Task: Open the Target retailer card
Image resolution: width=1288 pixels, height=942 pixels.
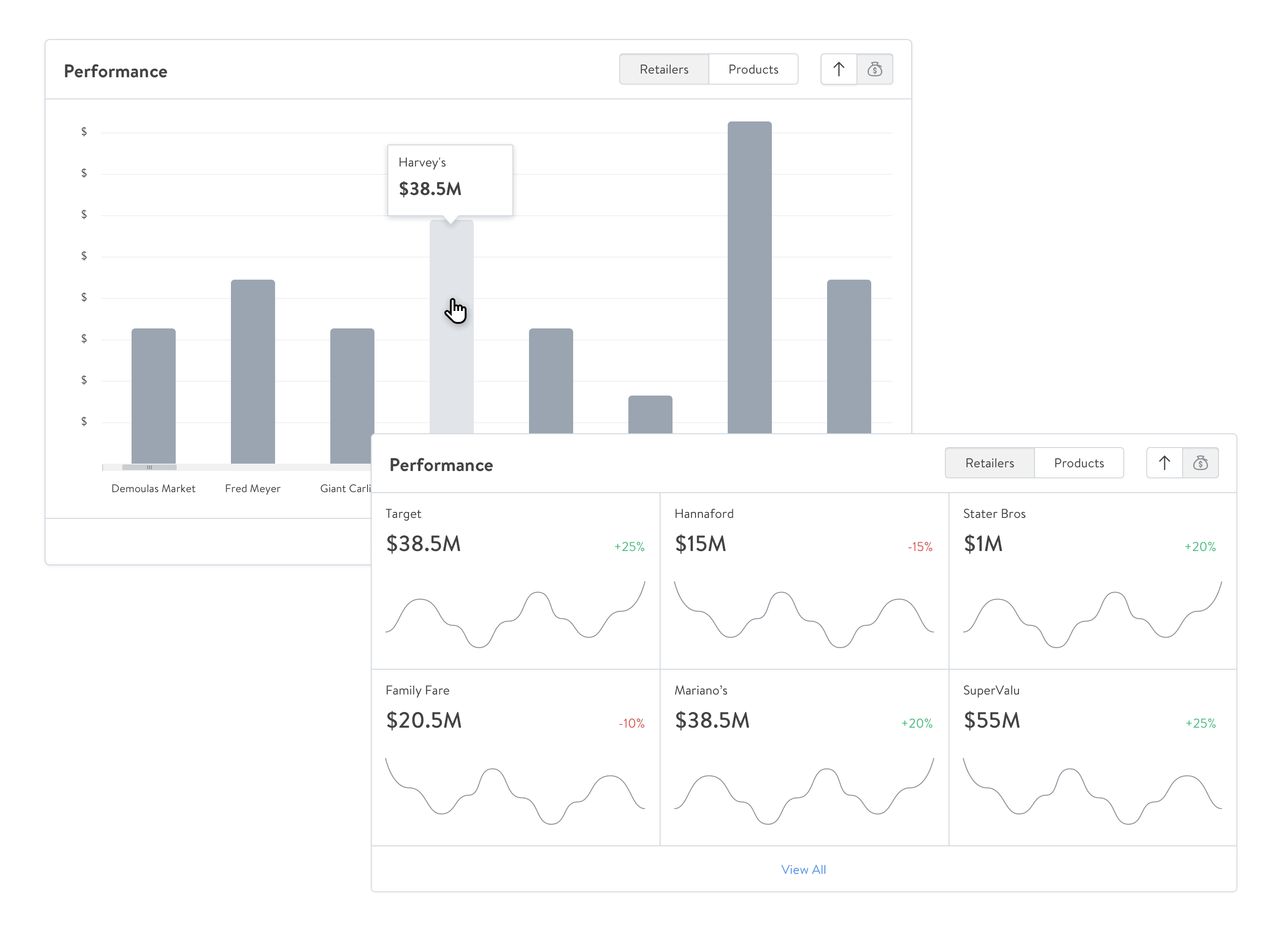Action: pos(515,580)
